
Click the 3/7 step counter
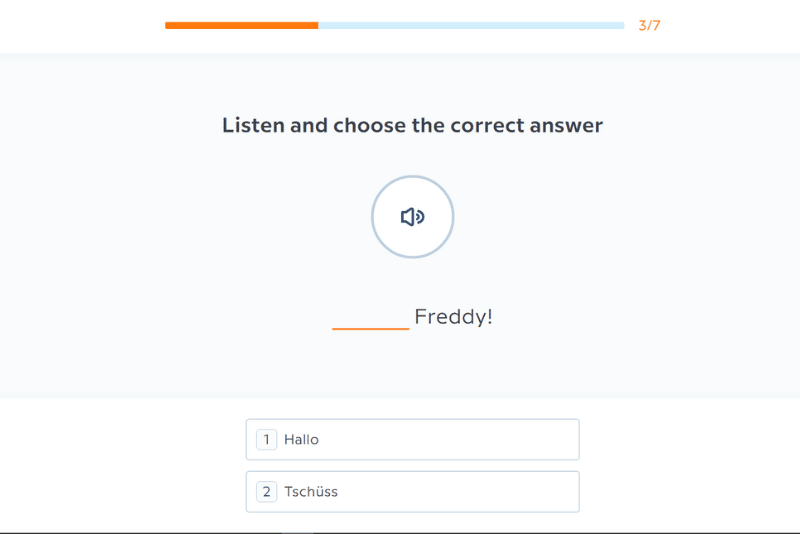point(649,25)
